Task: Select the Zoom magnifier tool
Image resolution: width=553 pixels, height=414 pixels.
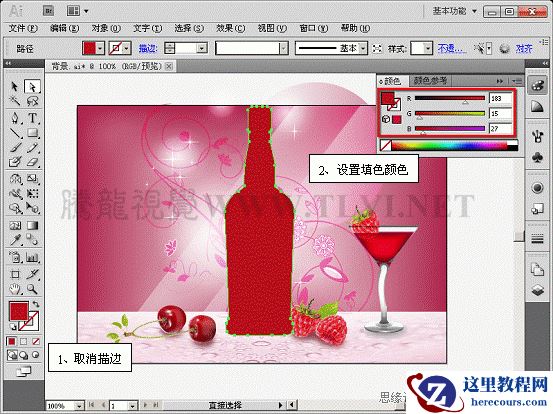Action: coord(32,289)
